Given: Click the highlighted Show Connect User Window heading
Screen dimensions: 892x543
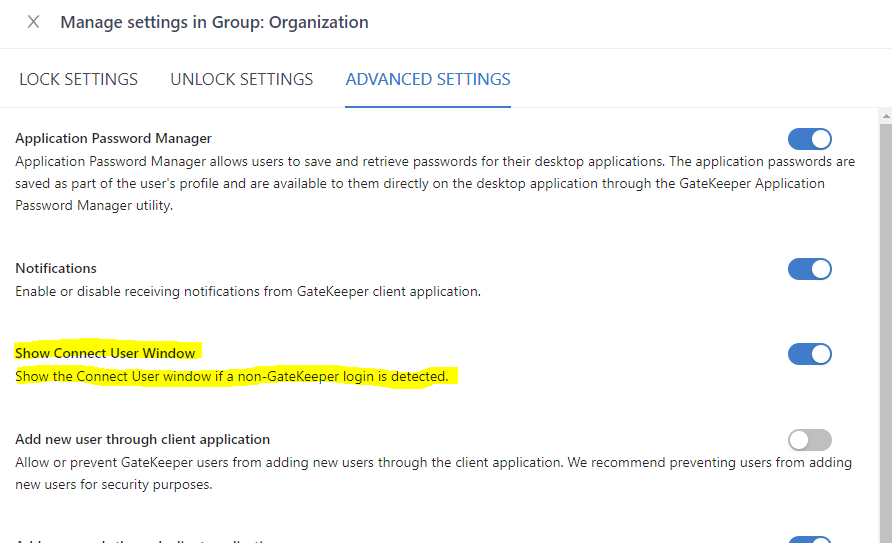Looking at the screenshot, I should tap(105, 353).
